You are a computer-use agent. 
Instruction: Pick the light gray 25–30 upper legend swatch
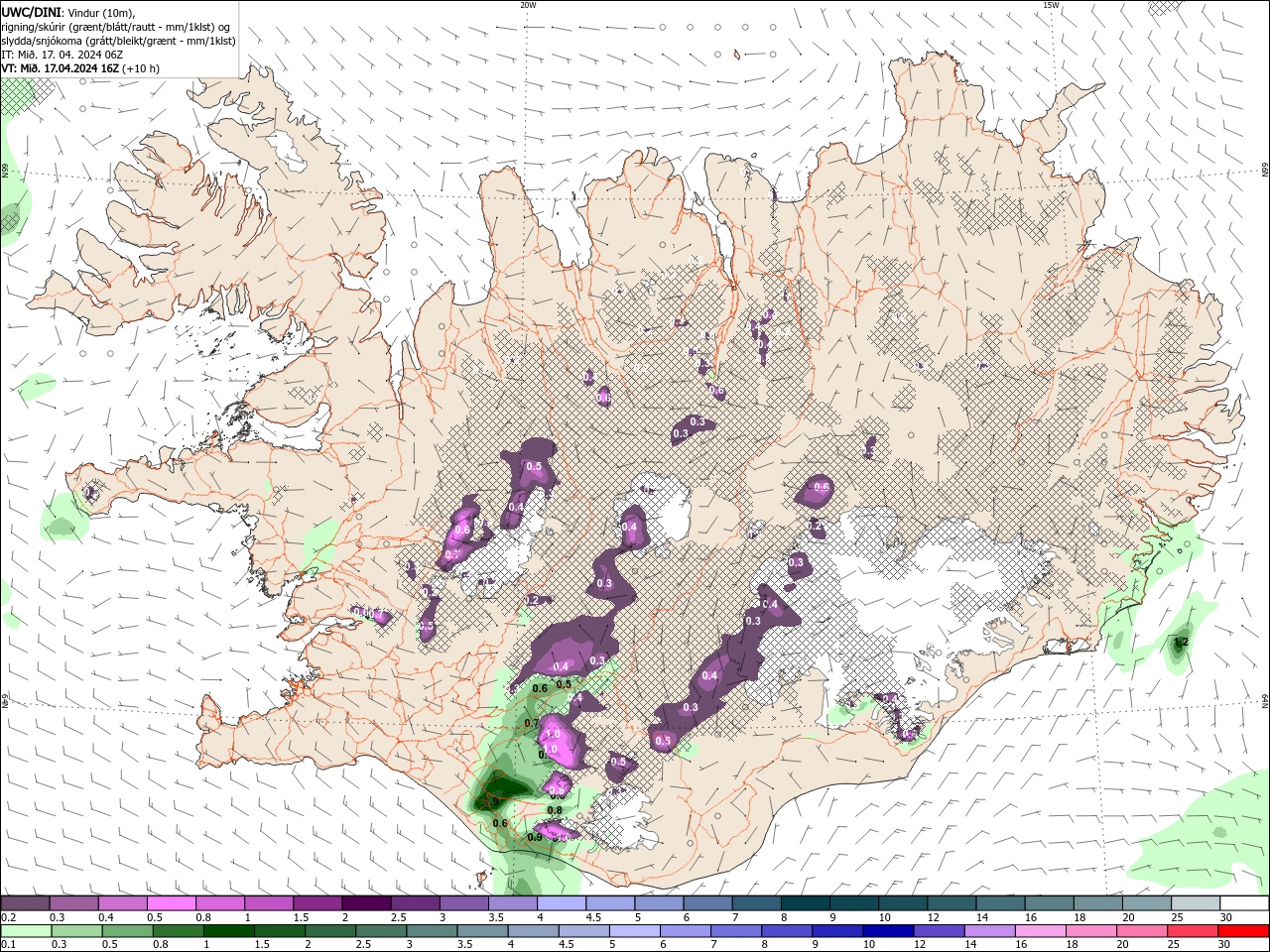tap(1196, 903)
